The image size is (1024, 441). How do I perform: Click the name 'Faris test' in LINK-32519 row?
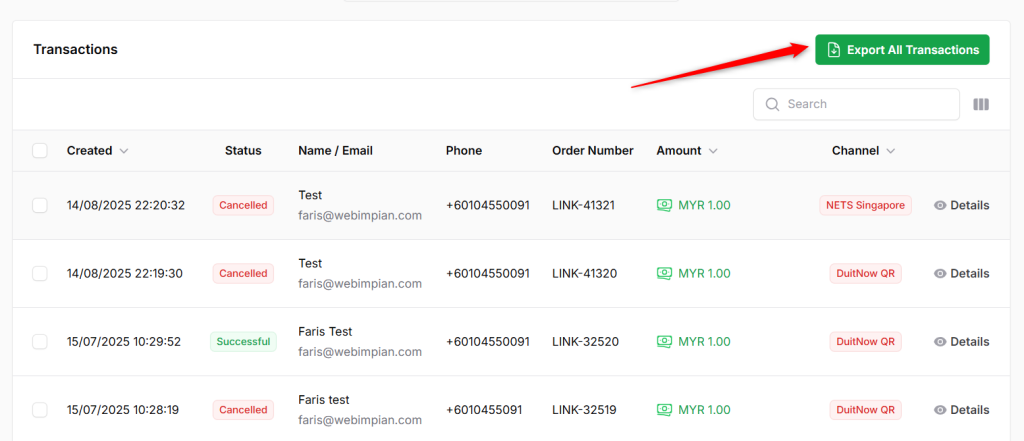(324, 399)
